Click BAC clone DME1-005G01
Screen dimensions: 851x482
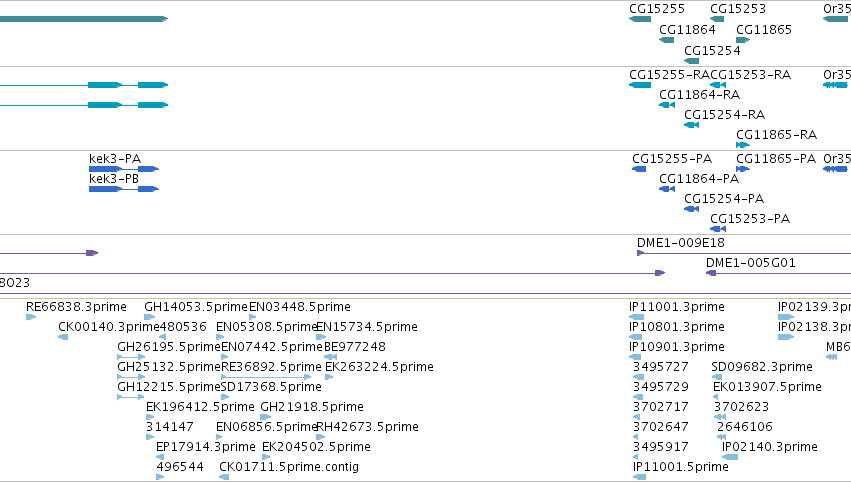pyautogui.click(x=751, y=263)
